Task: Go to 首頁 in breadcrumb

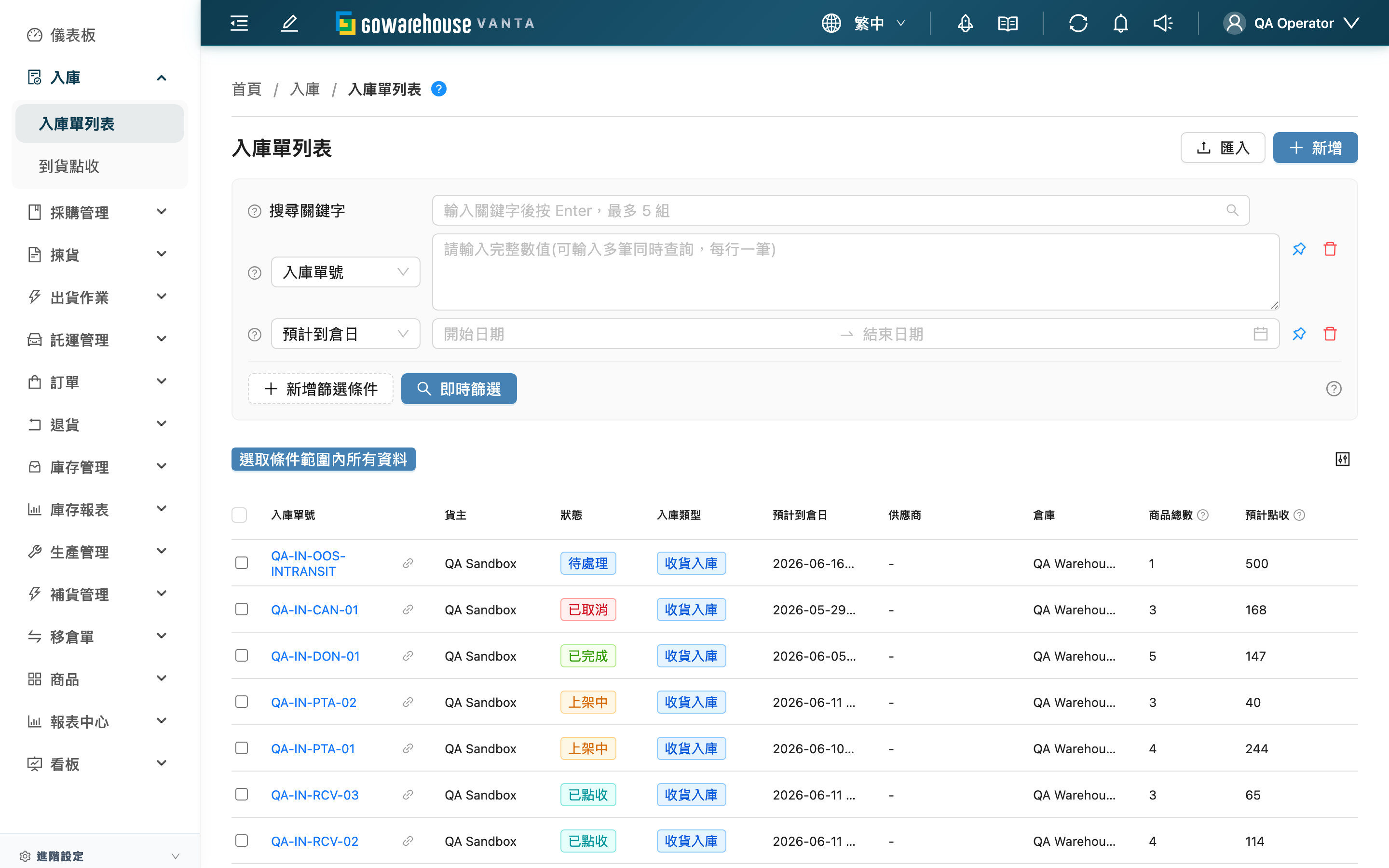Action: point(246,89)
